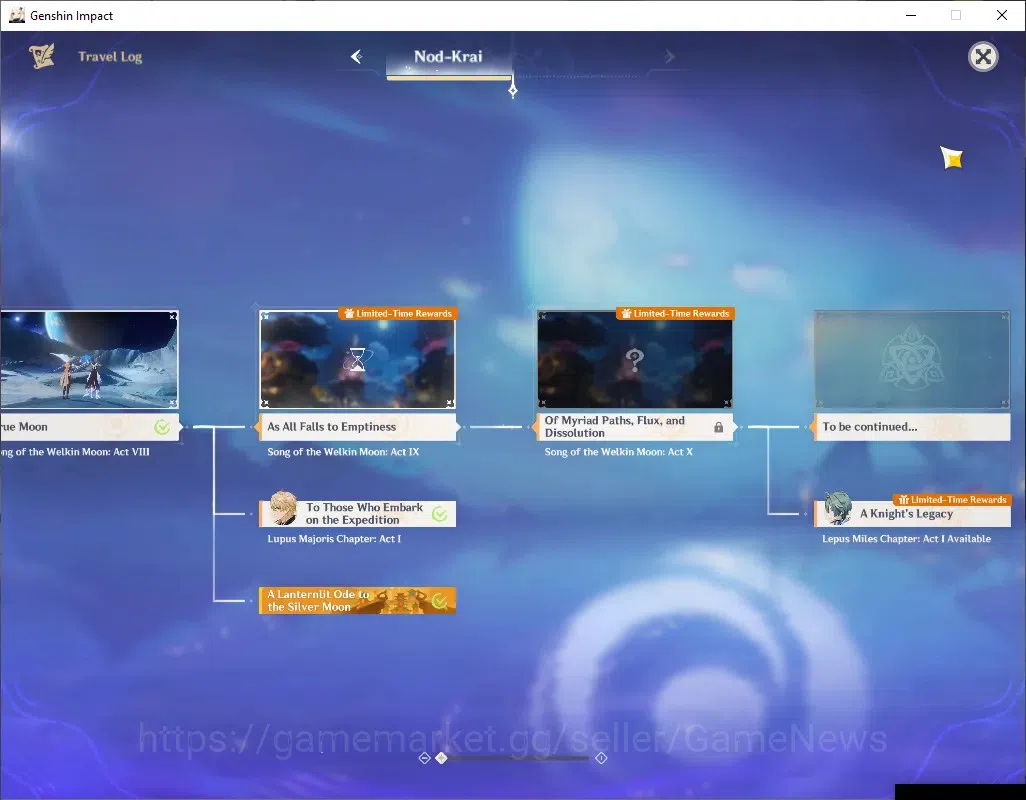The image size is (1026, 800).
Task: Go to next region using right arrow
Action: pyautogui.click(x=669, y=57)
